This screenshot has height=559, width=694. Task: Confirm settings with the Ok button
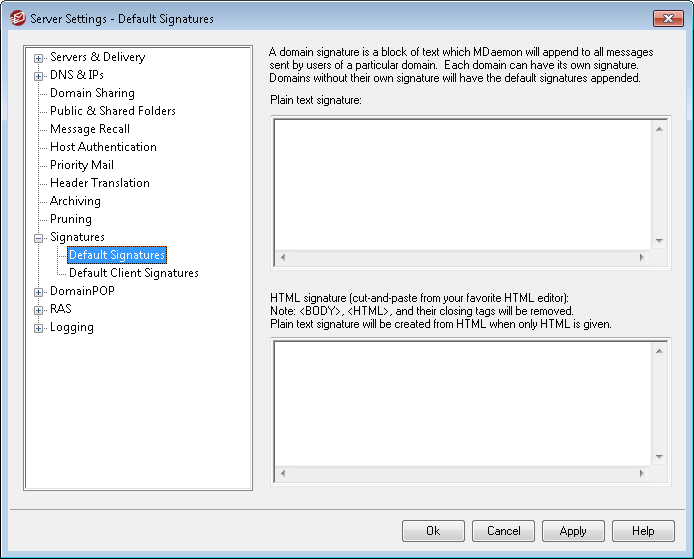433,531
